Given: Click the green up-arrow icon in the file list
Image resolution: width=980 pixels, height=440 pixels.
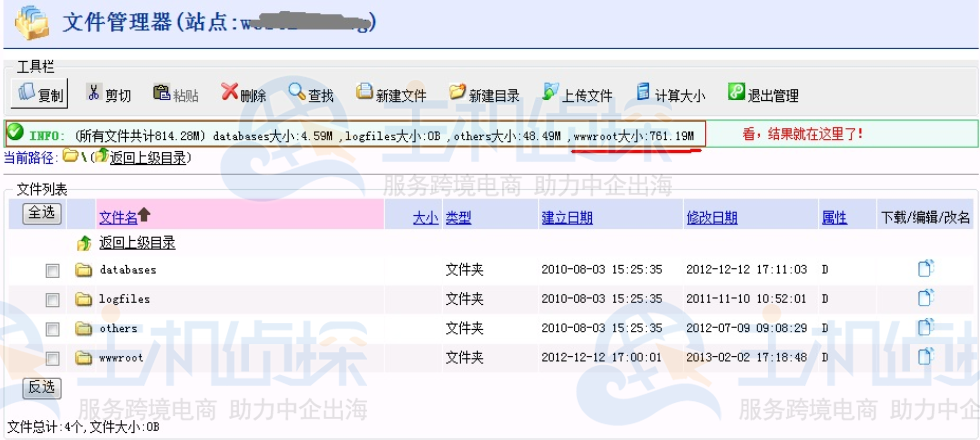Looking at the screenshot, I should pos(84,243).
